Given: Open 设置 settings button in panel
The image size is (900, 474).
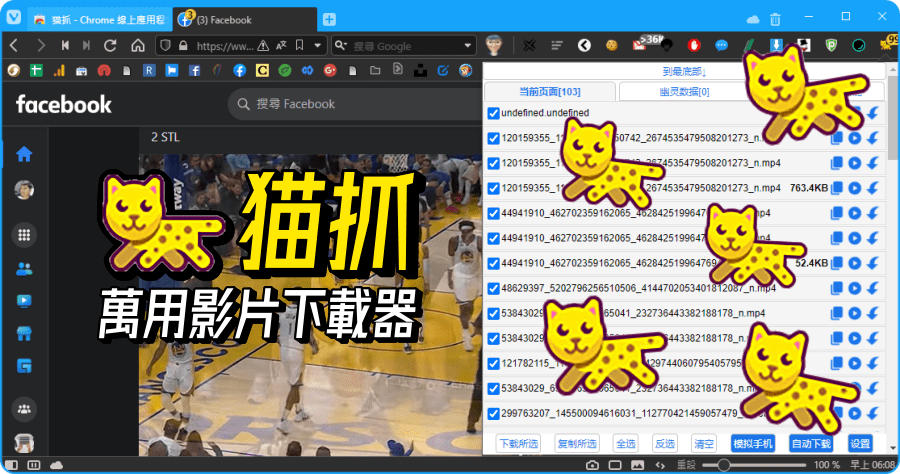Looking at the screenshot, I should [860, 444].
